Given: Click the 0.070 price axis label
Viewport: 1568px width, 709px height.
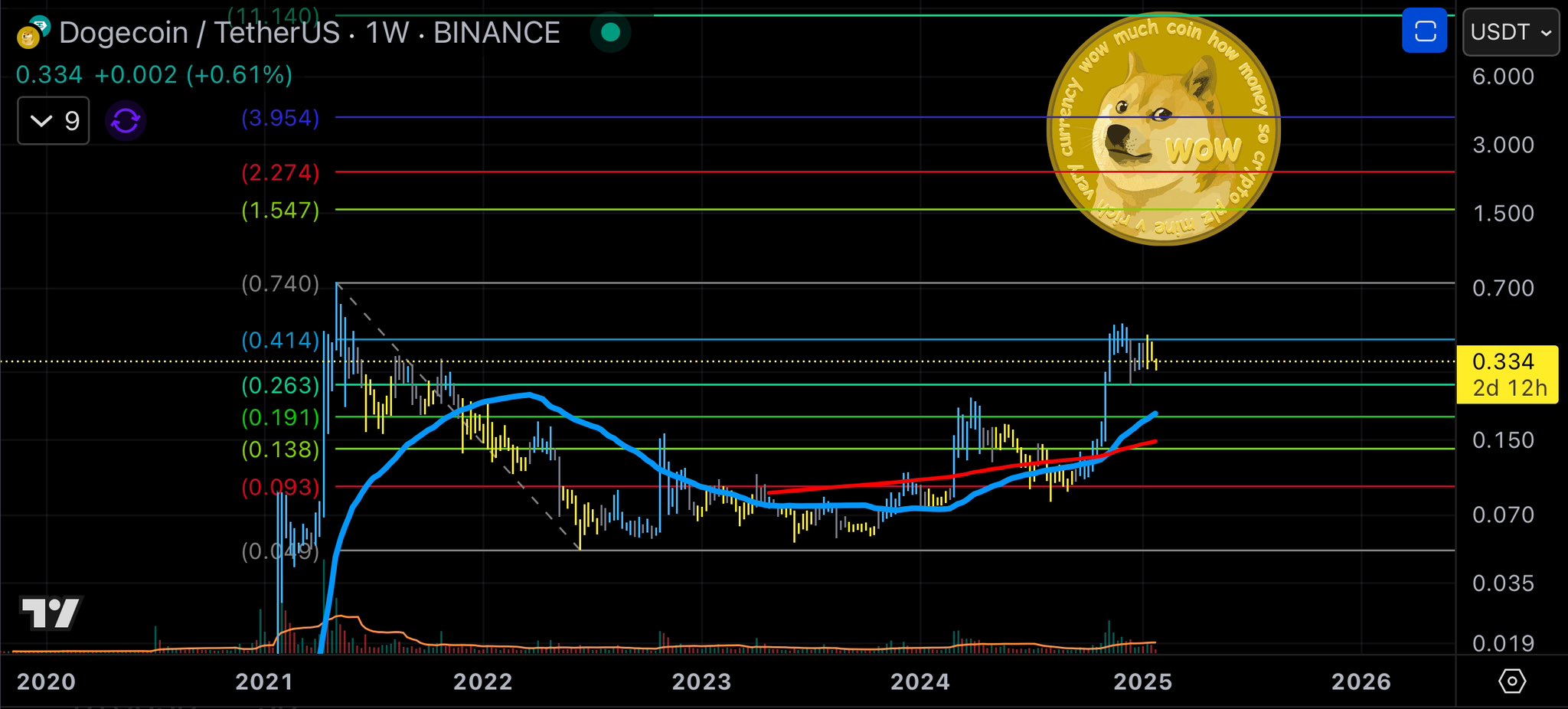Looking at the screenshot, I should coord(1503,515).
